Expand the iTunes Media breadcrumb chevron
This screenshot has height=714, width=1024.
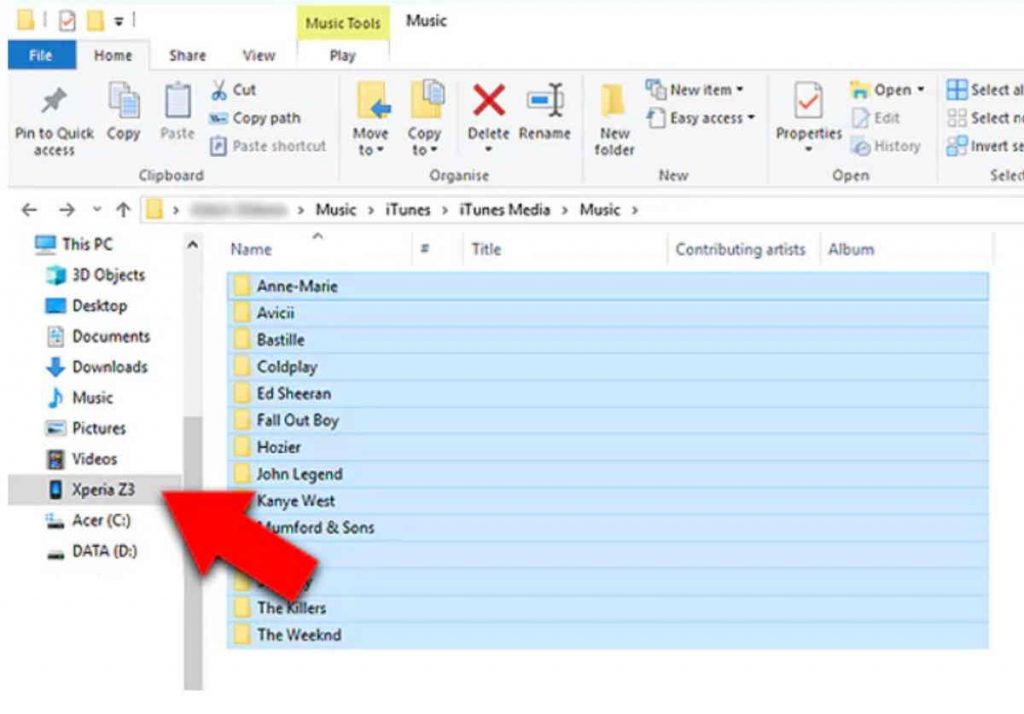(564, 210)
